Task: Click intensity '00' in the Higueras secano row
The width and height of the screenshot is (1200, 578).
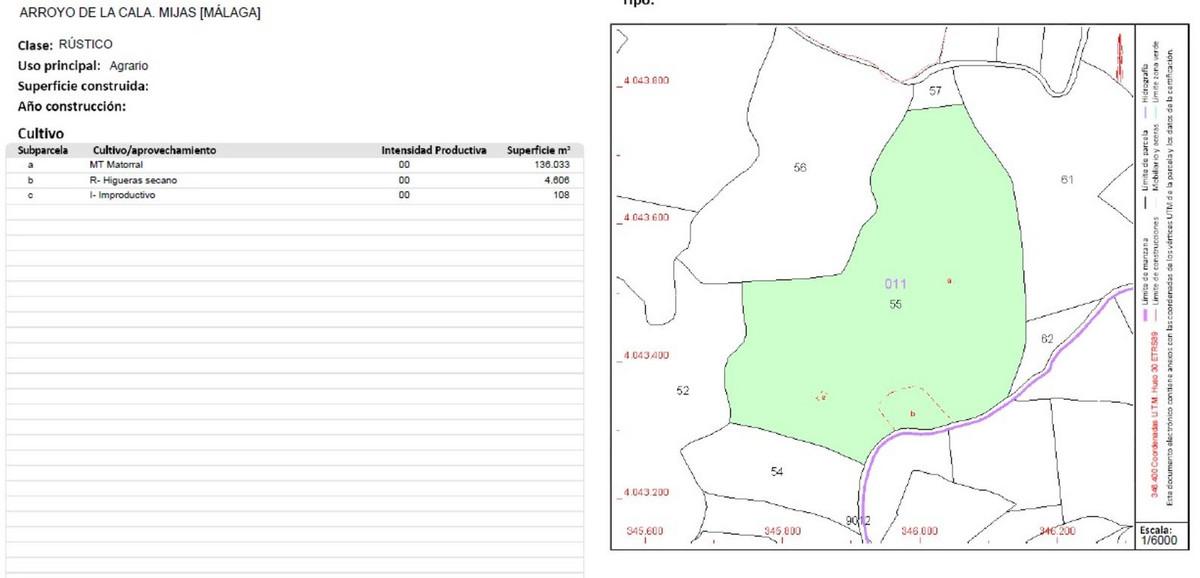Action: click(404, 180)
